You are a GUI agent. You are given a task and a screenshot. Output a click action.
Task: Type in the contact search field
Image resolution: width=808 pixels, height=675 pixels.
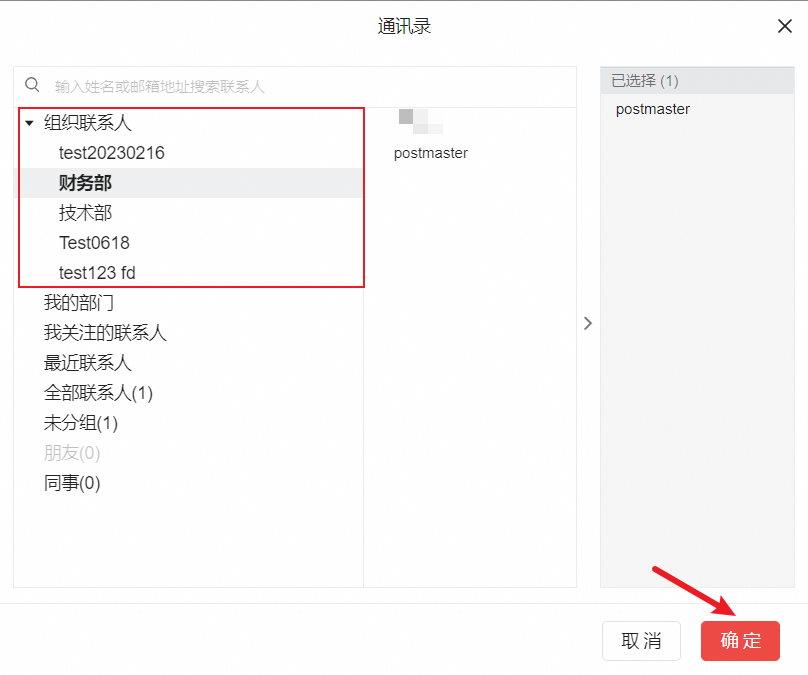click(x=300, y=87)
